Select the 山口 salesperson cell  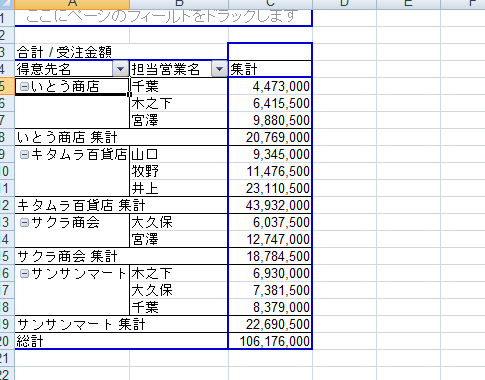(179, 154)
